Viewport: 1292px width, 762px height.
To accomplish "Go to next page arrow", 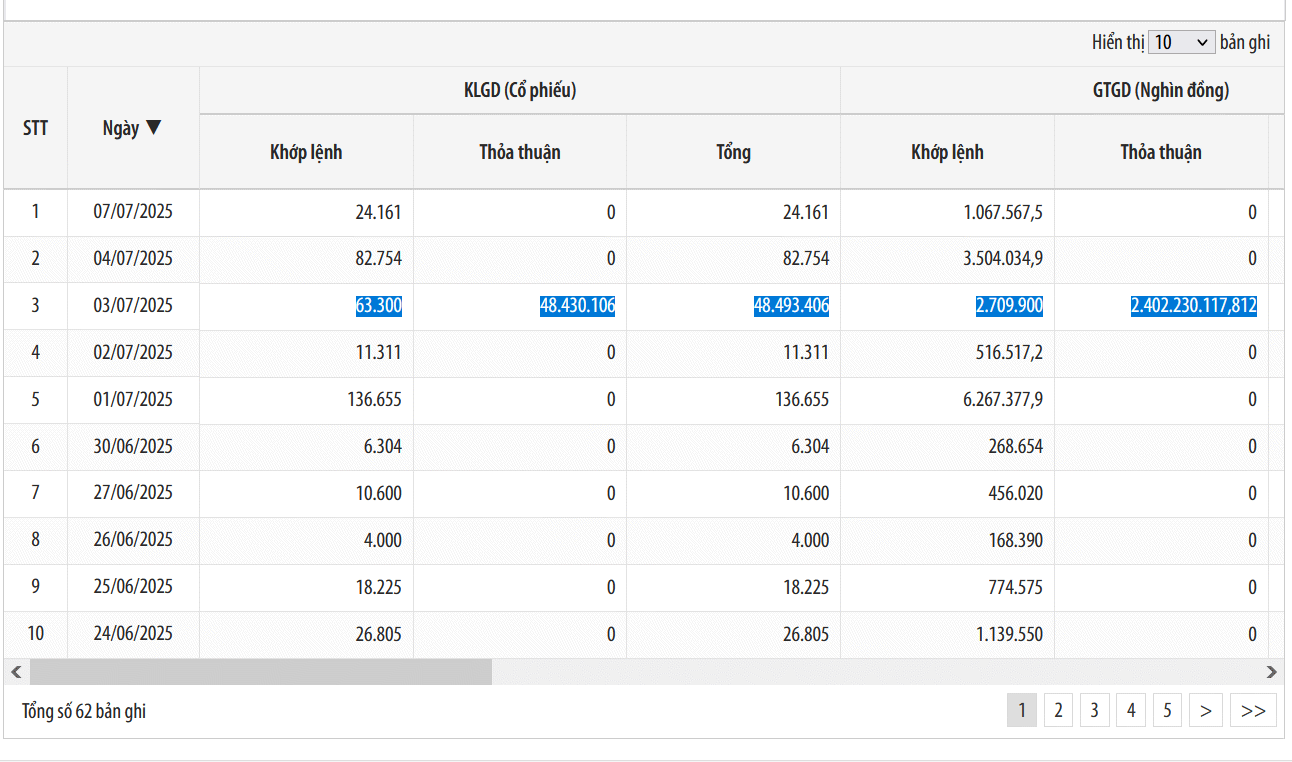I will tap(1206, 711).
